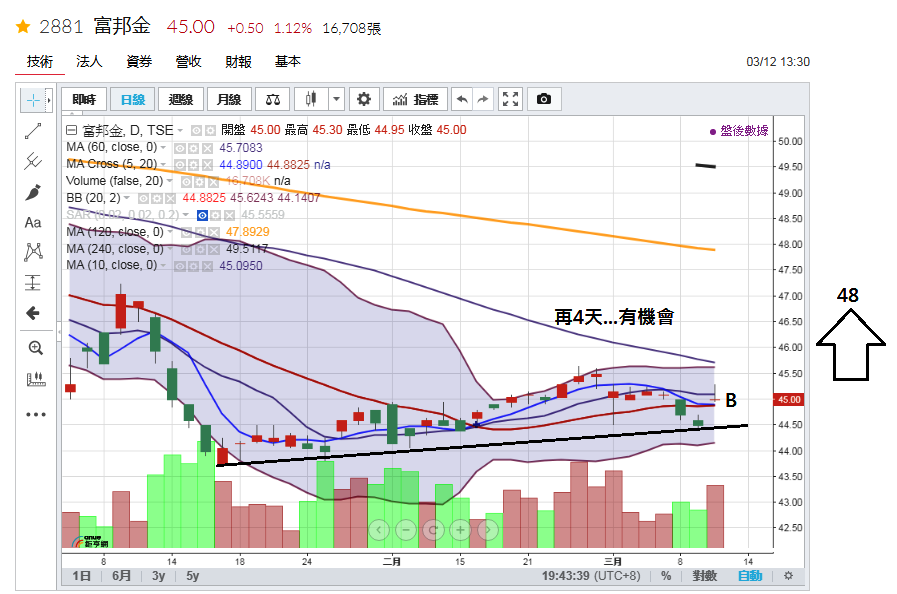Open the 指標 indicators menu
This screenshot has width=897, height=594.
[416, 100]
